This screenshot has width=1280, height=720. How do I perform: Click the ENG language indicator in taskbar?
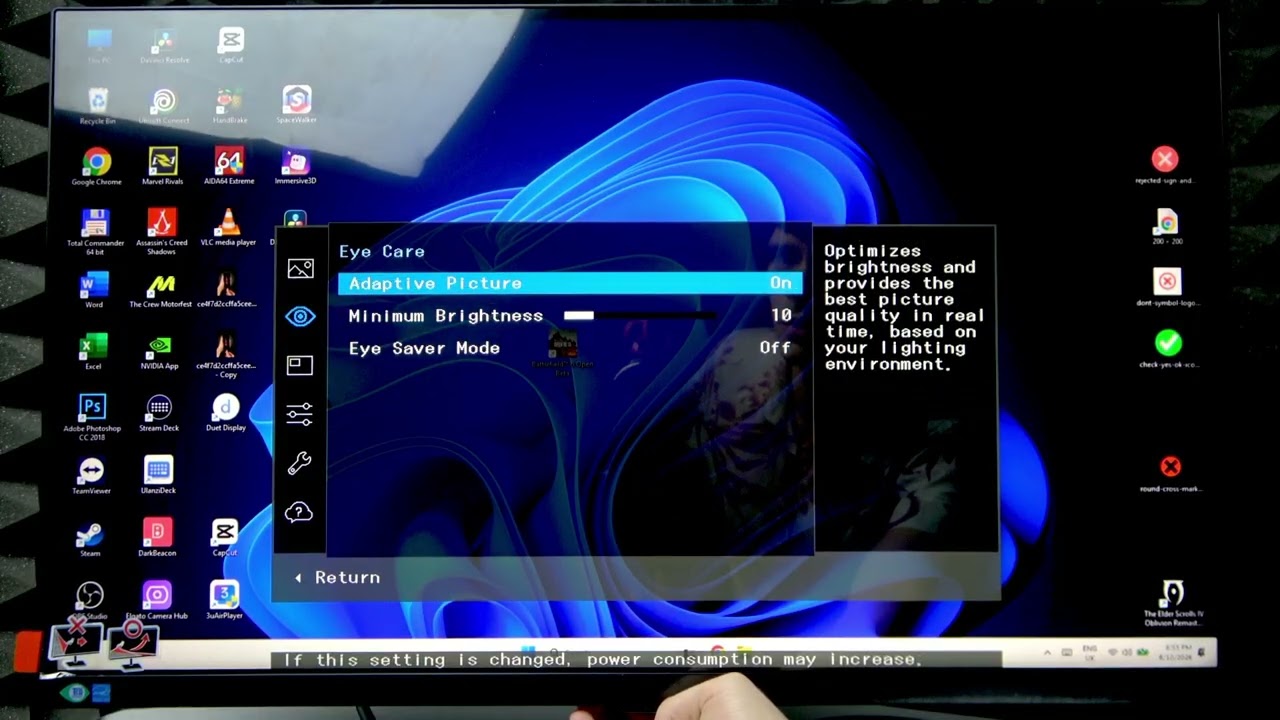point(1089,653)
